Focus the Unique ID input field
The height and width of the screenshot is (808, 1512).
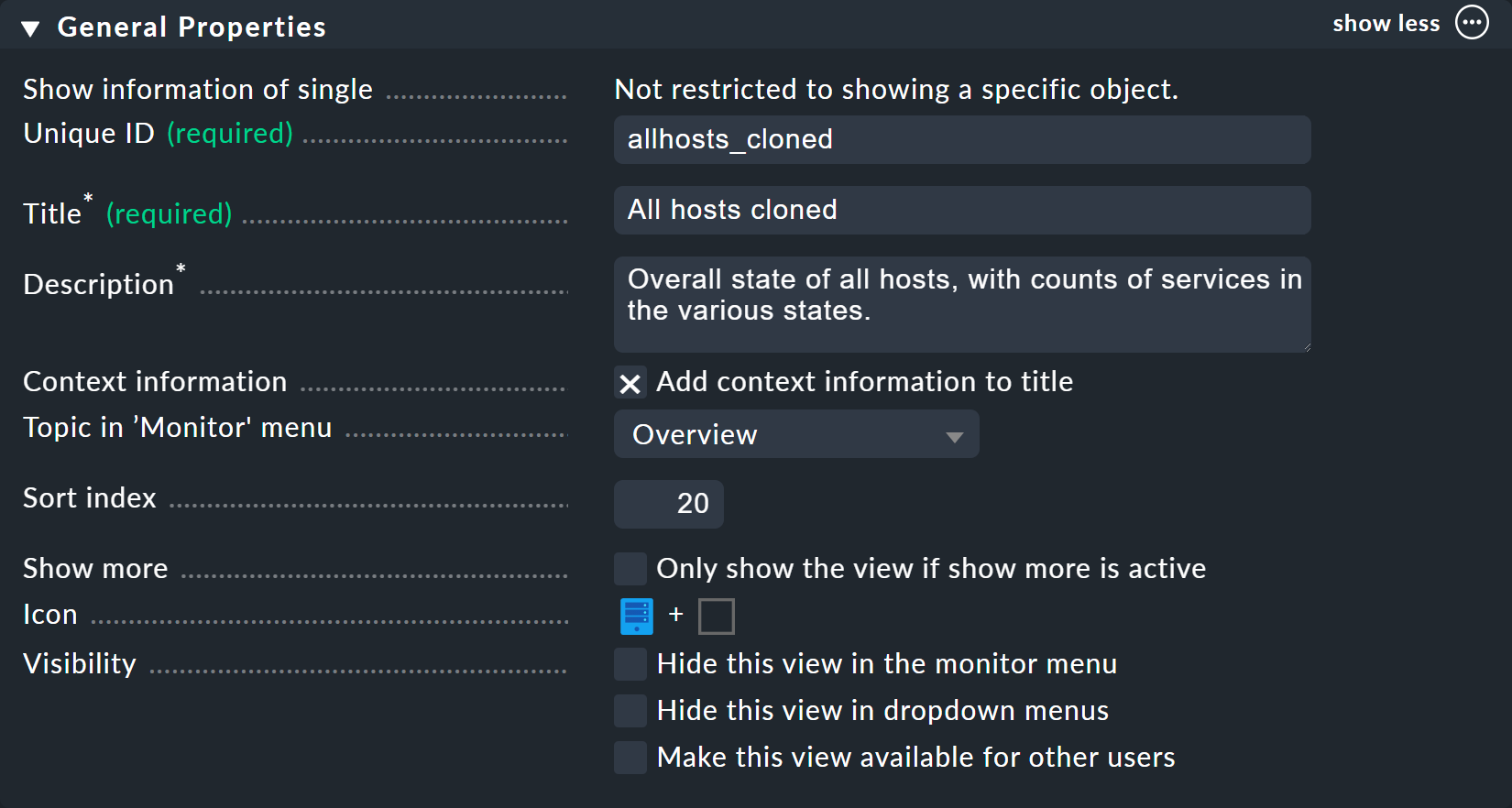pos(962,139)
